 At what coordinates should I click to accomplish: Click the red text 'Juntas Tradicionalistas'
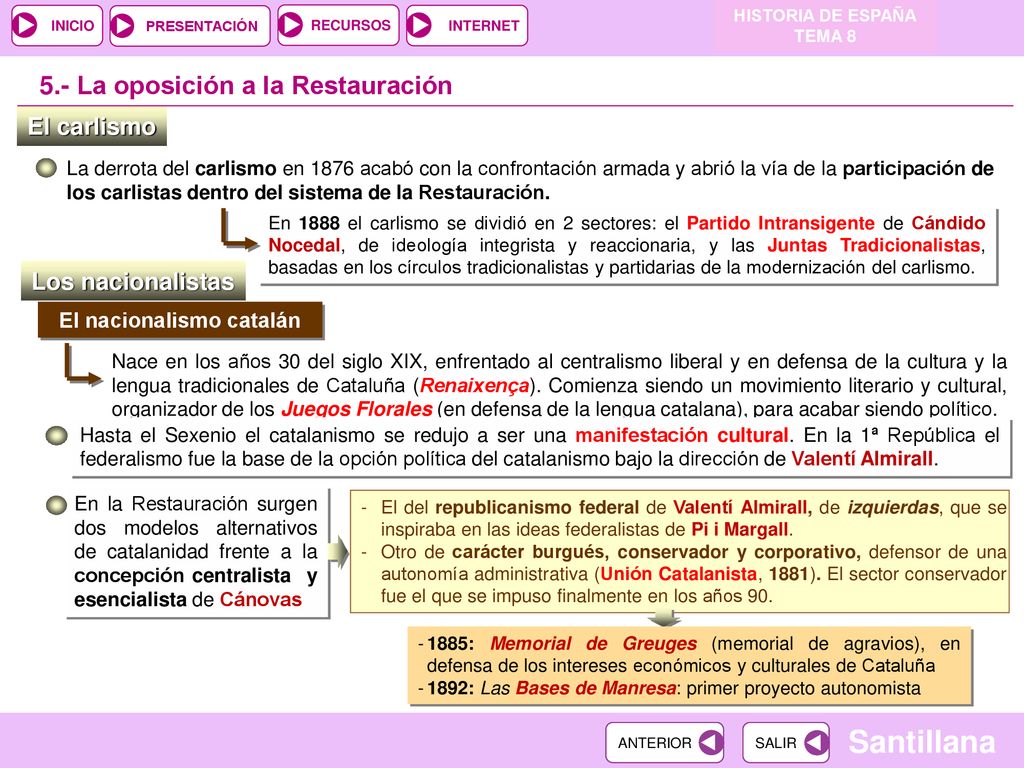click(x=874, y=246)
